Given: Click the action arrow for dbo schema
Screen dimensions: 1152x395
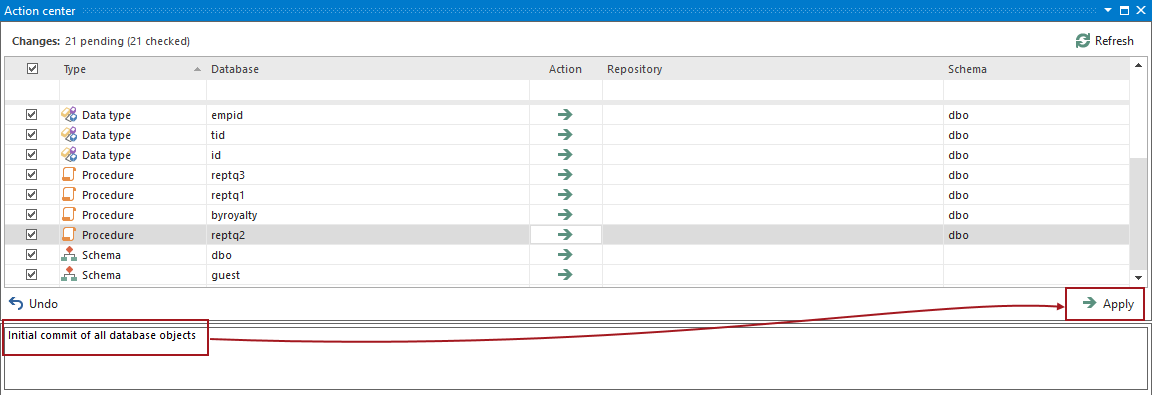Looking at the screenshot, I should point(565,255).
